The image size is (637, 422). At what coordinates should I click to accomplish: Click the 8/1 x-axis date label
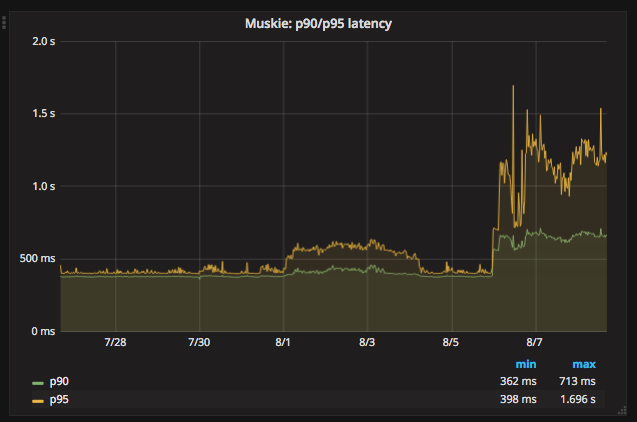click(x=283, y=342)
